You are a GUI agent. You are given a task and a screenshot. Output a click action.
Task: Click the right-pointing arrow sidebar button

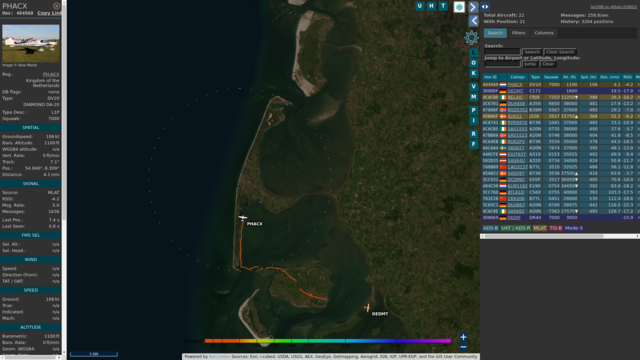coord(473,7)
